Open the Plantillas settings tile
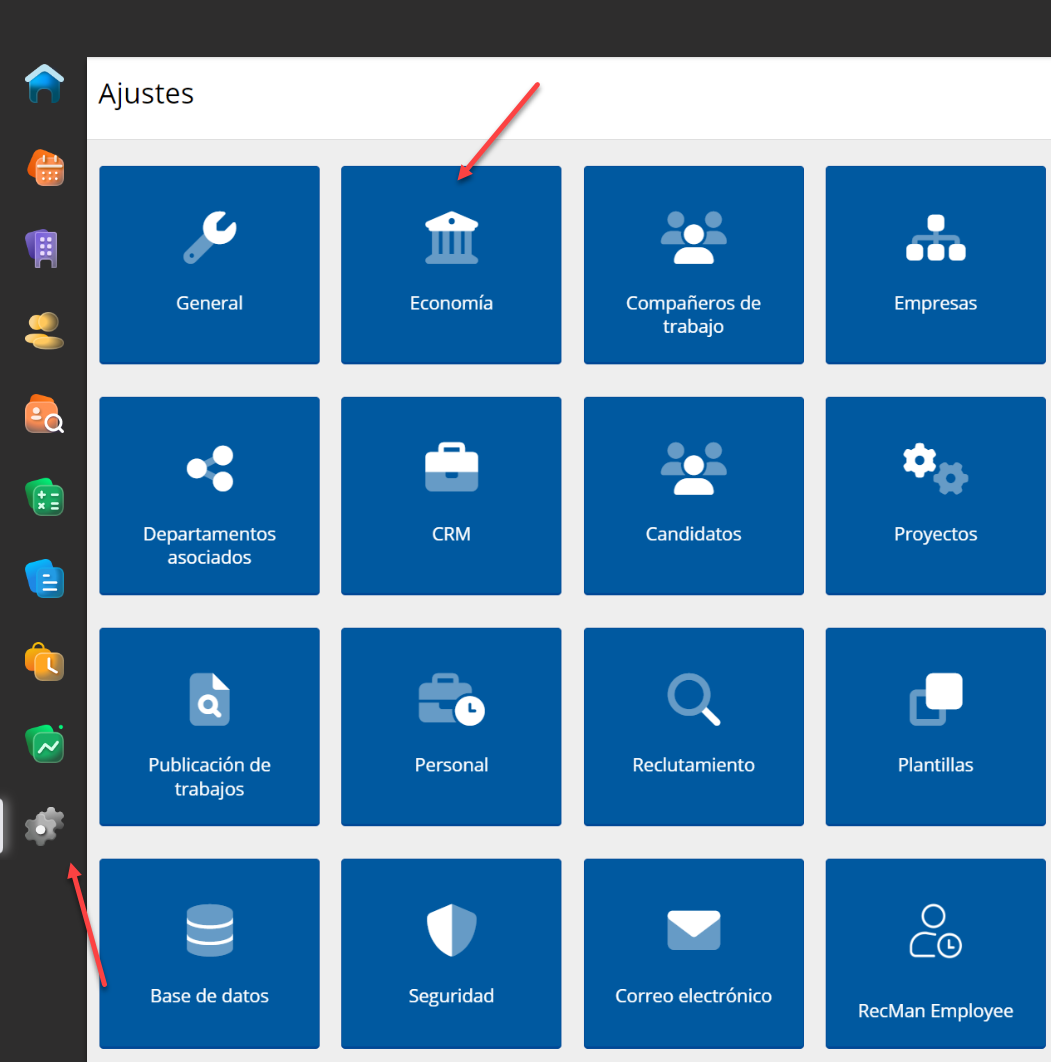Screen dimensions: 1051x1062 point(935,727)
